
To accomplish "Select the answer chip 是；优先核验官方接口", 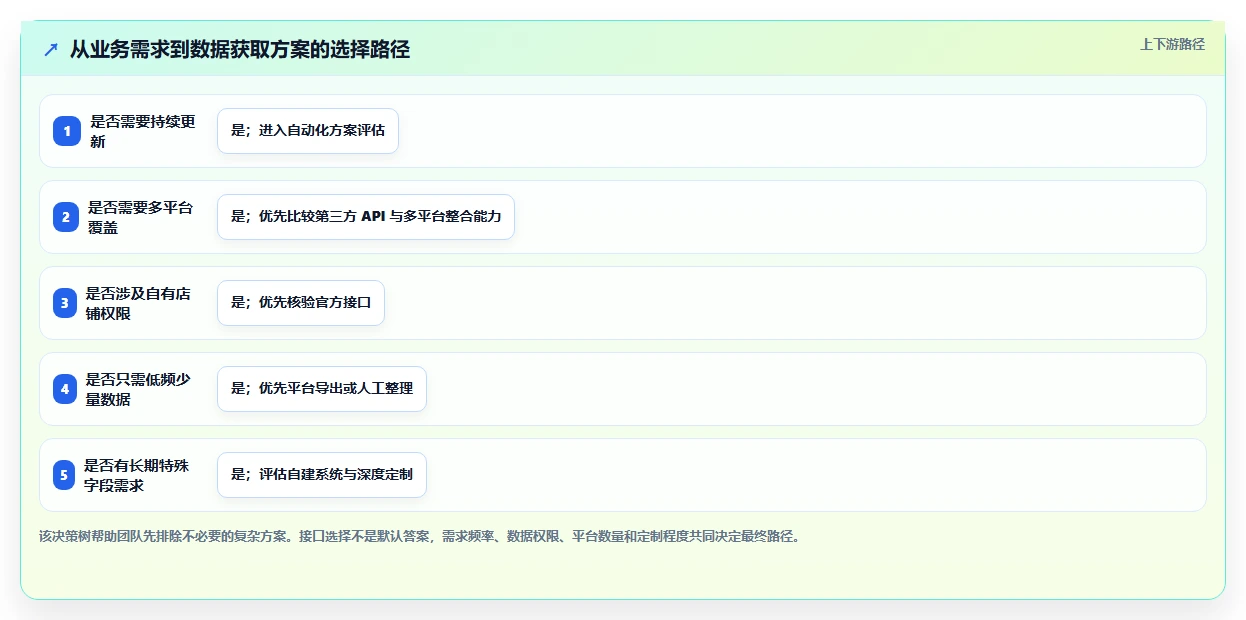I will pos(301,303).
